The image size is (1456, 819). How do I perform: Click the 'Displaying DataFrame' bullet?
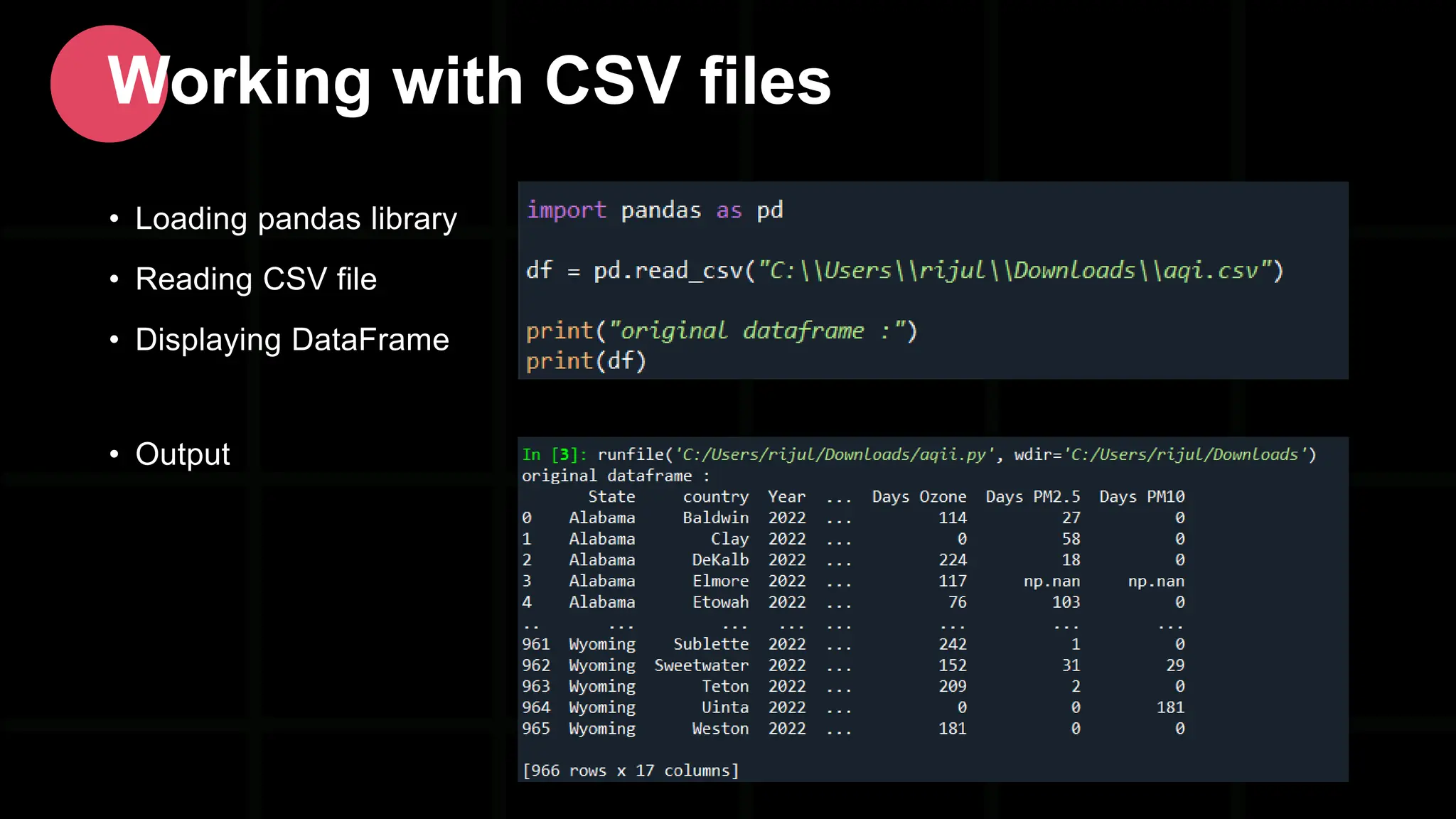pyautogui.click(x=292, y=340)
